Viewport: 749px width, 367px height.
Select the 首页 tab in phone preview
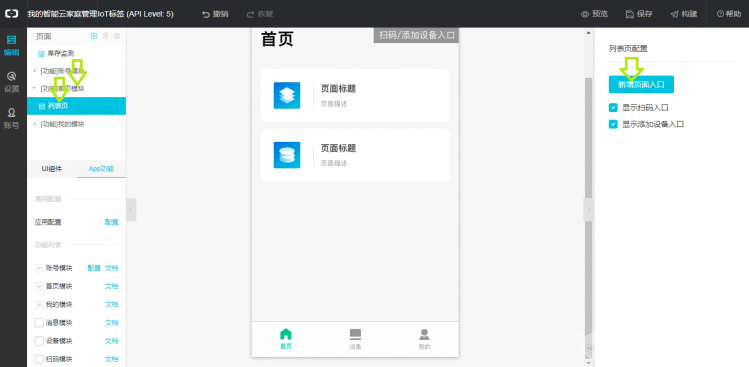tap(286, 339)
